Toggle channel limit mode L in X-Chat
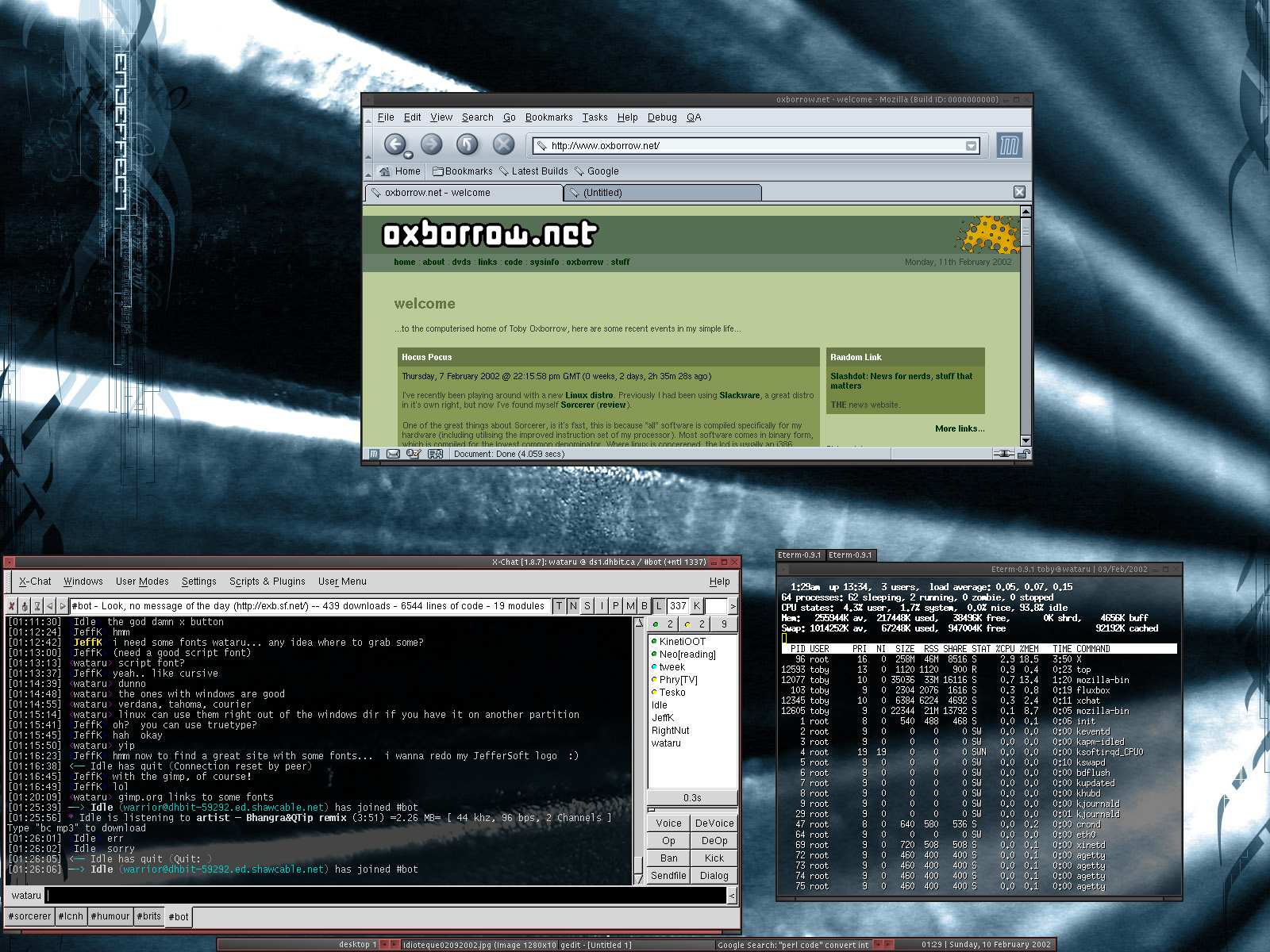1270x952 pixels. pyautogui.click(x=659, y=606)
